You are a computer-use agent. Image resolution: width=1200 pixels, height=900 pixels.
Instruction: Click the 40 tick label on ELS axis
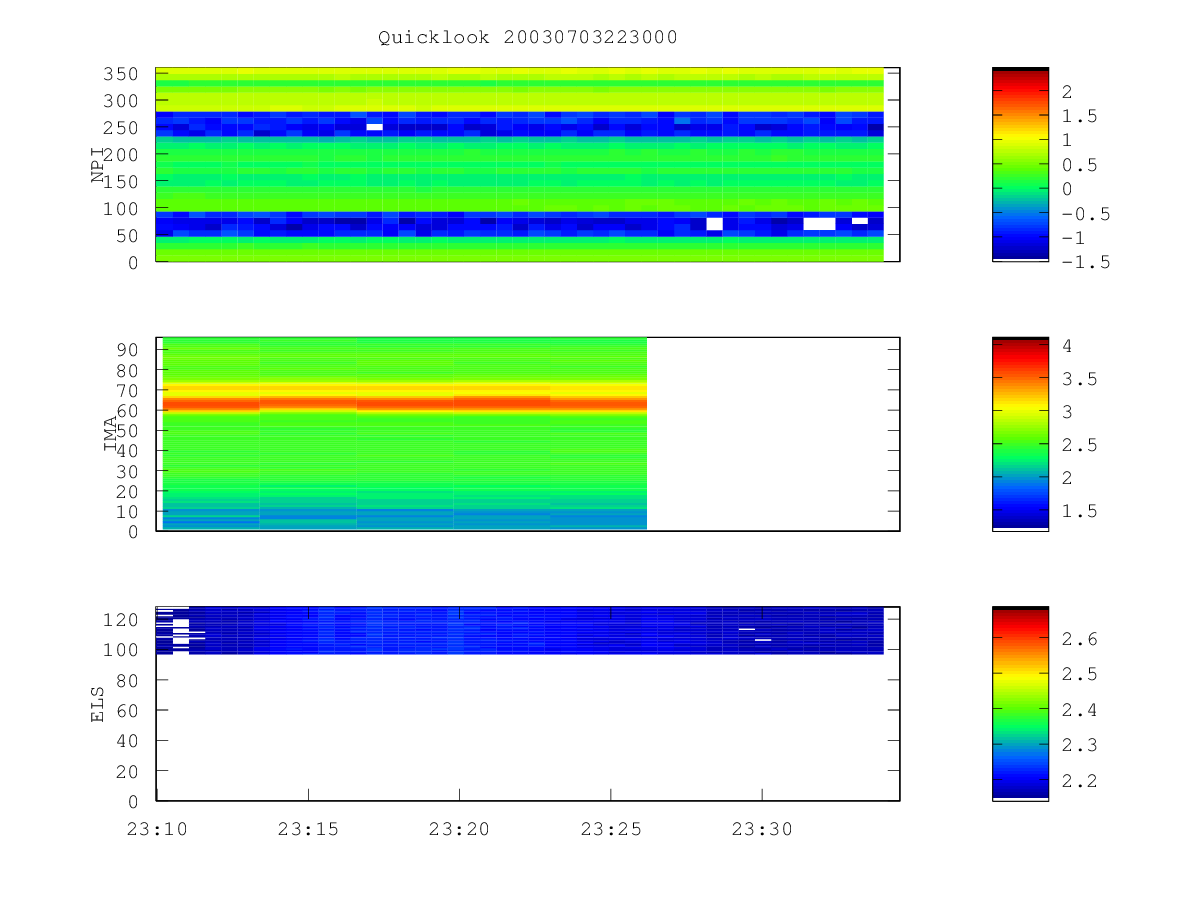point(130,741)
